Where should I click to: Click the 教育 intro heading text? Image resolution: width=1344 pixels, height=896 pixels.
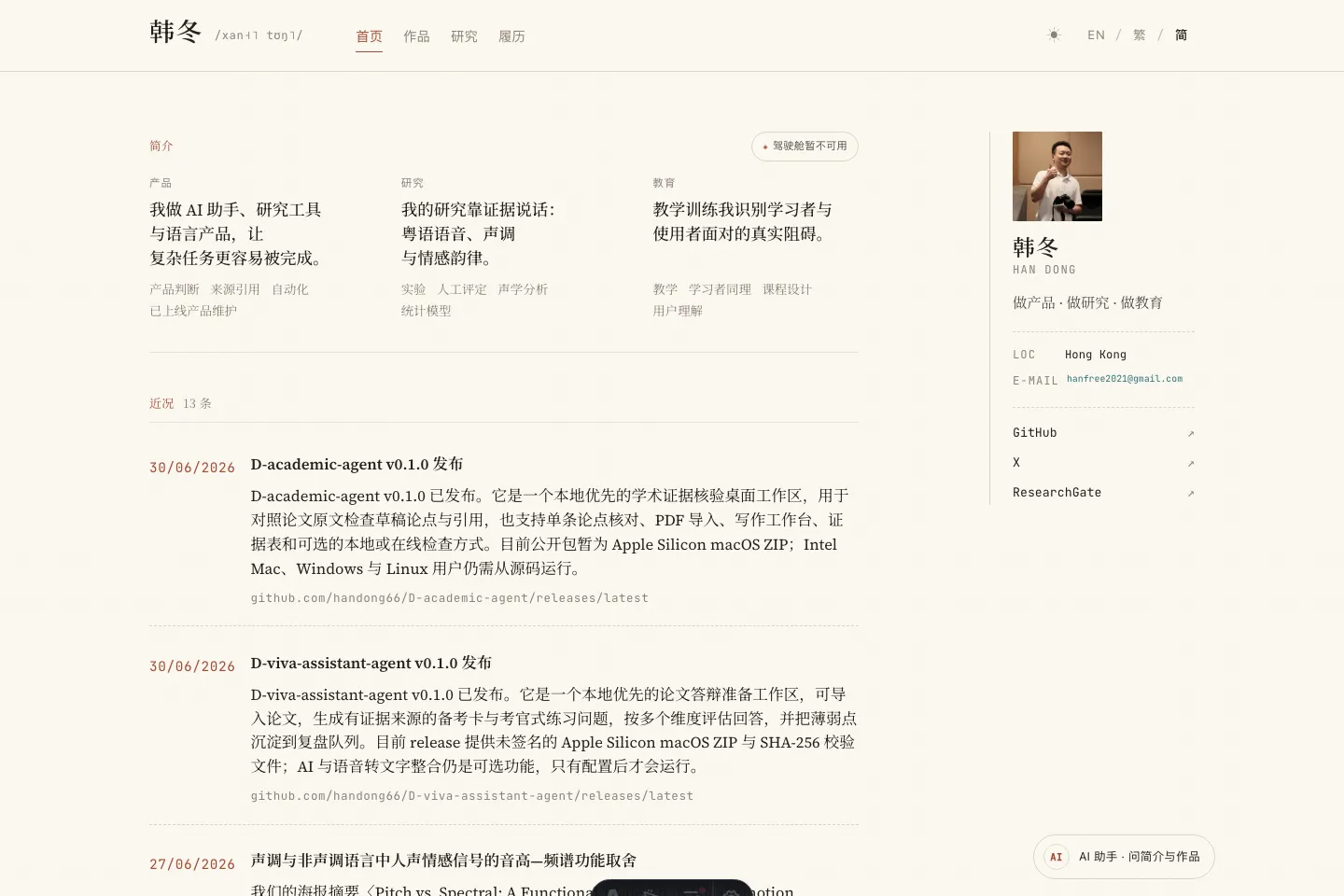tap(664, 183)
